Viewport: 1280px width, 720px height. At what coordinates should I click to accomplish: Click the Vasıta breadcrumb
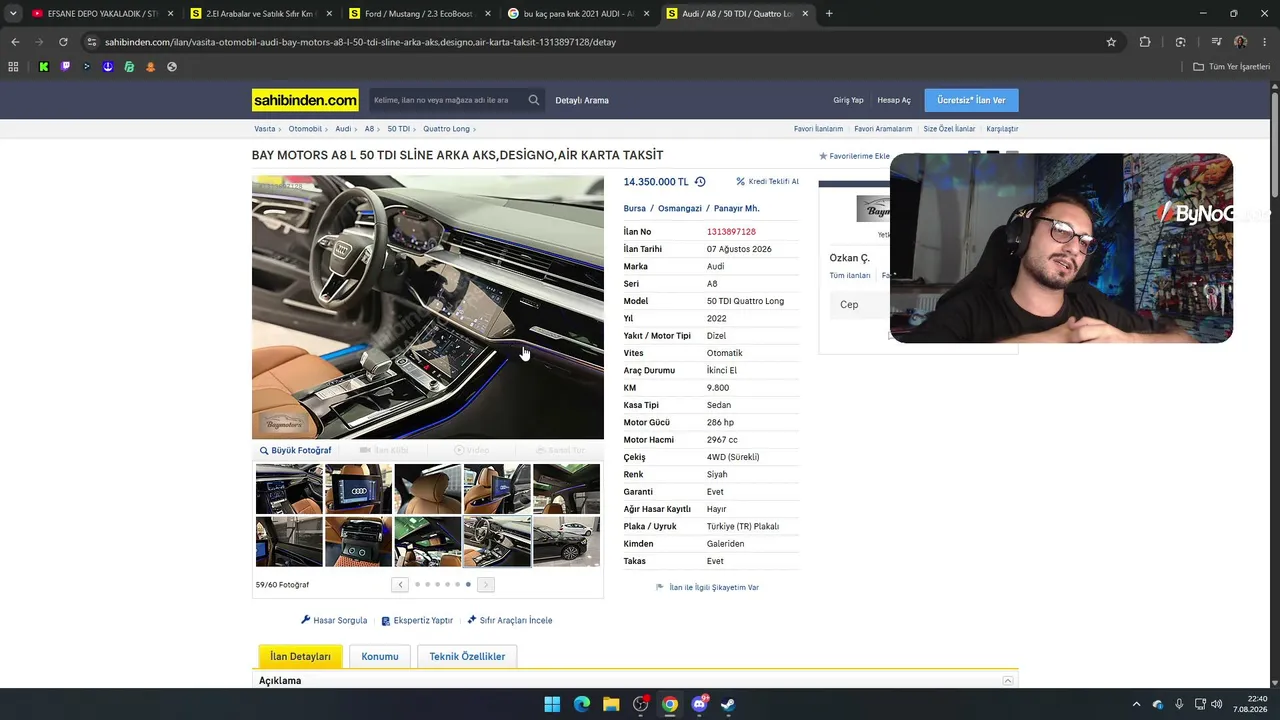[x=265, y=129]
